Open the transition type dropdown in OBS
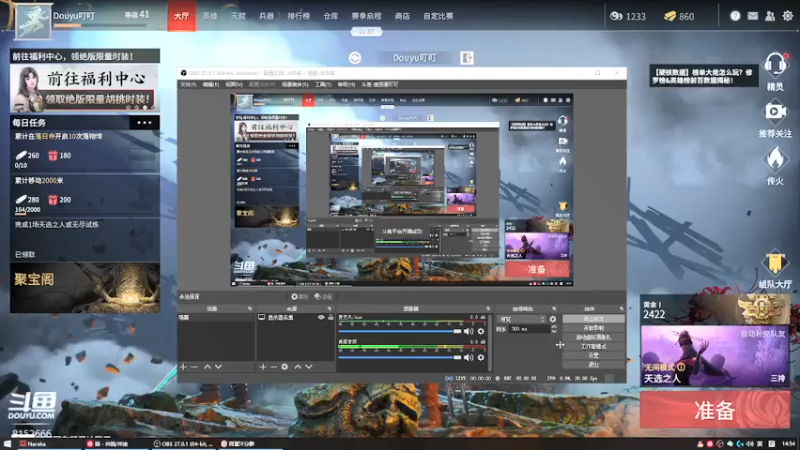 tap(521, 319)
